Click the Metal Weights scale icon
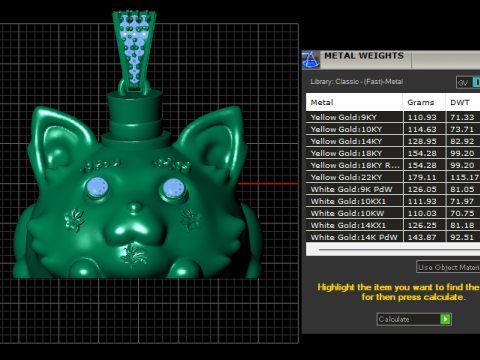The width and height of the screenshot is (480, 360). [311, 60]
